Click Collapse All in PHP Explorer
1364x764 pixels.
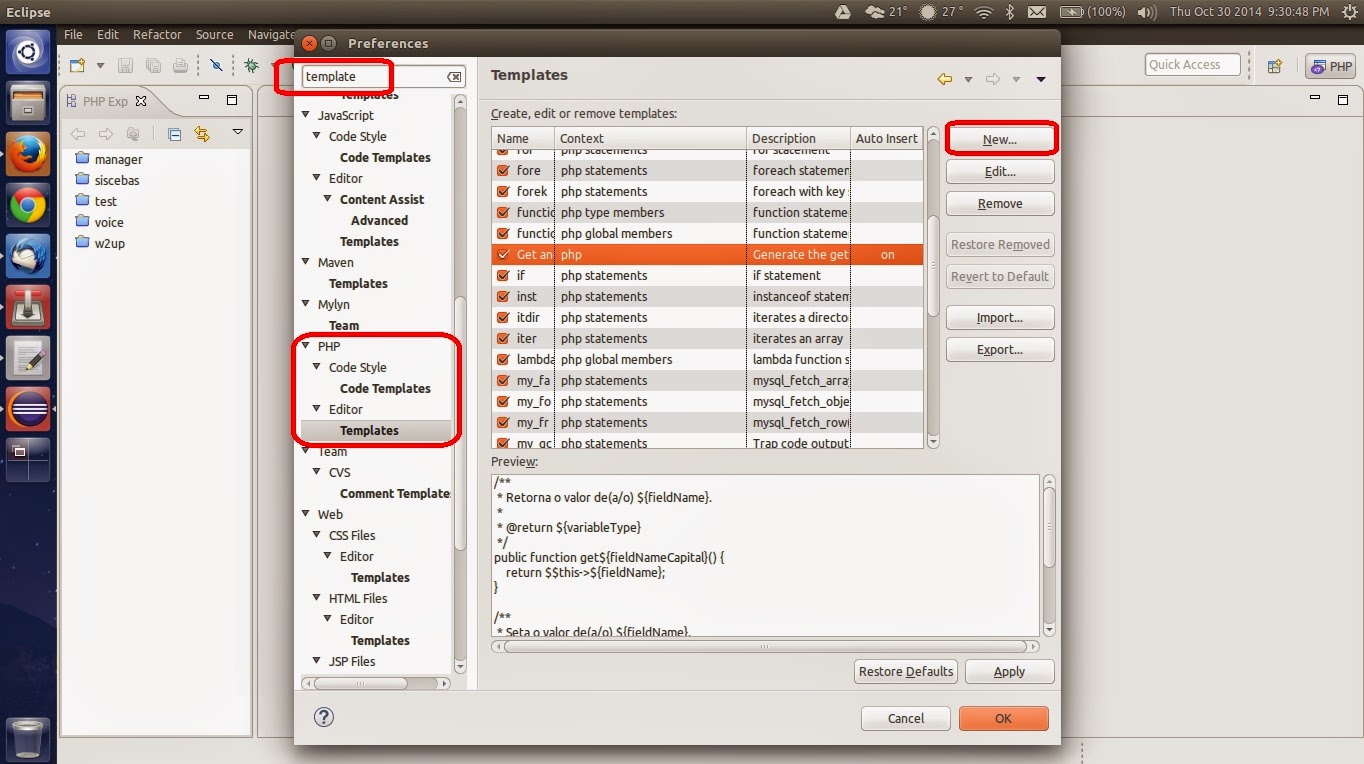pyautogui.click(x=174, y=133)
